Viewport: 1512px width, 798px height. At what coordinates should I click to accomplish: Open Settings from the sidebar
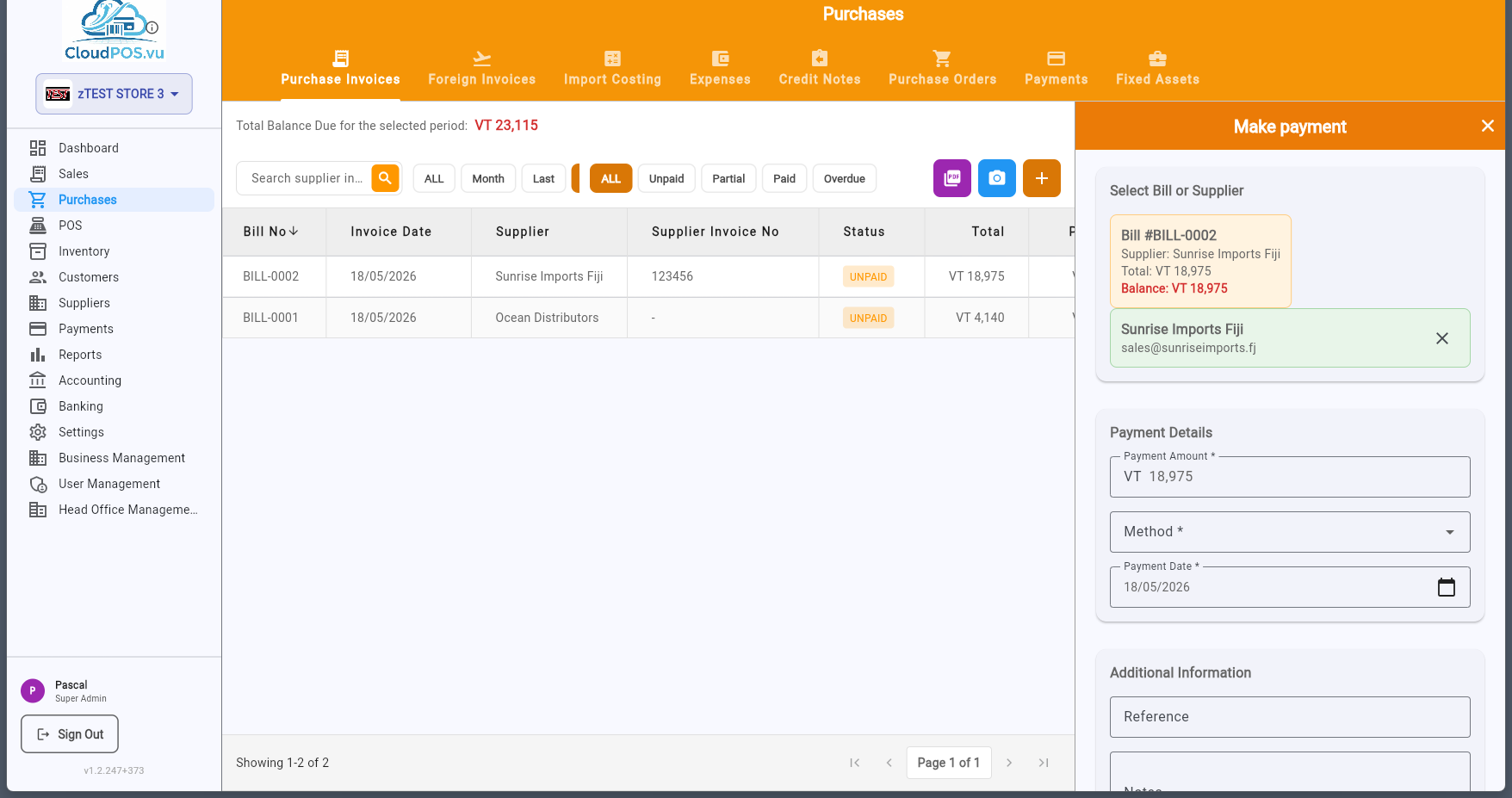coord(114,432)
